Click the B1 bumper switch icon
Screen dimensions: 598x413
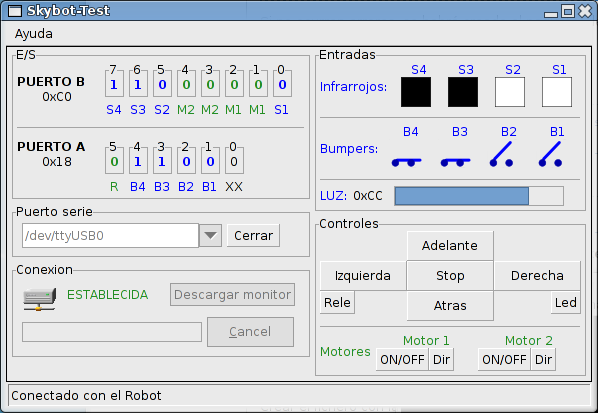coord(550,154)
